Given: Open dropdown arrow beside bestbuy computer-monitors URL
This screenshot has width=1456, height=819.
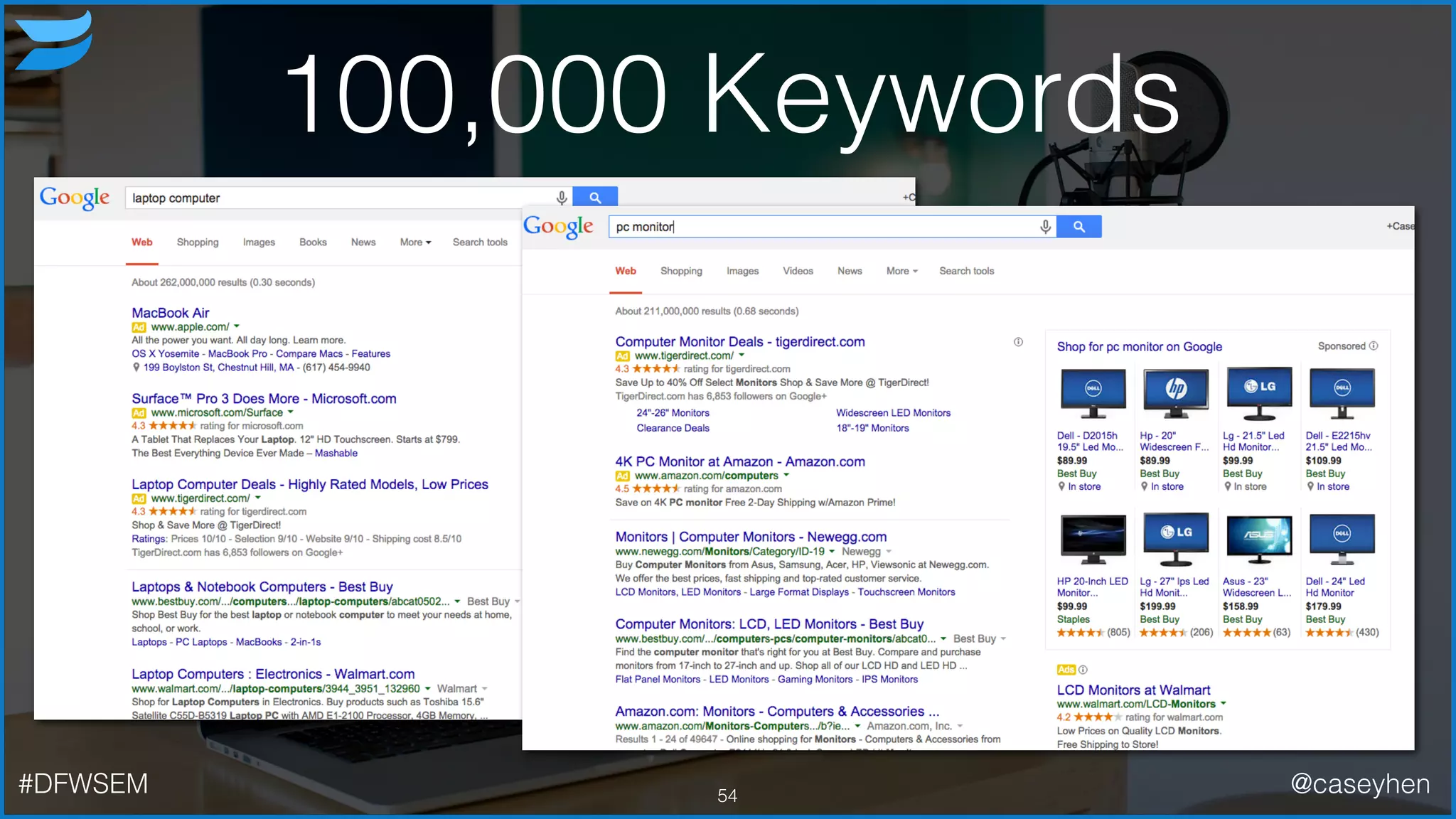Looking at the screenshot, I should (x=943, y=639).
